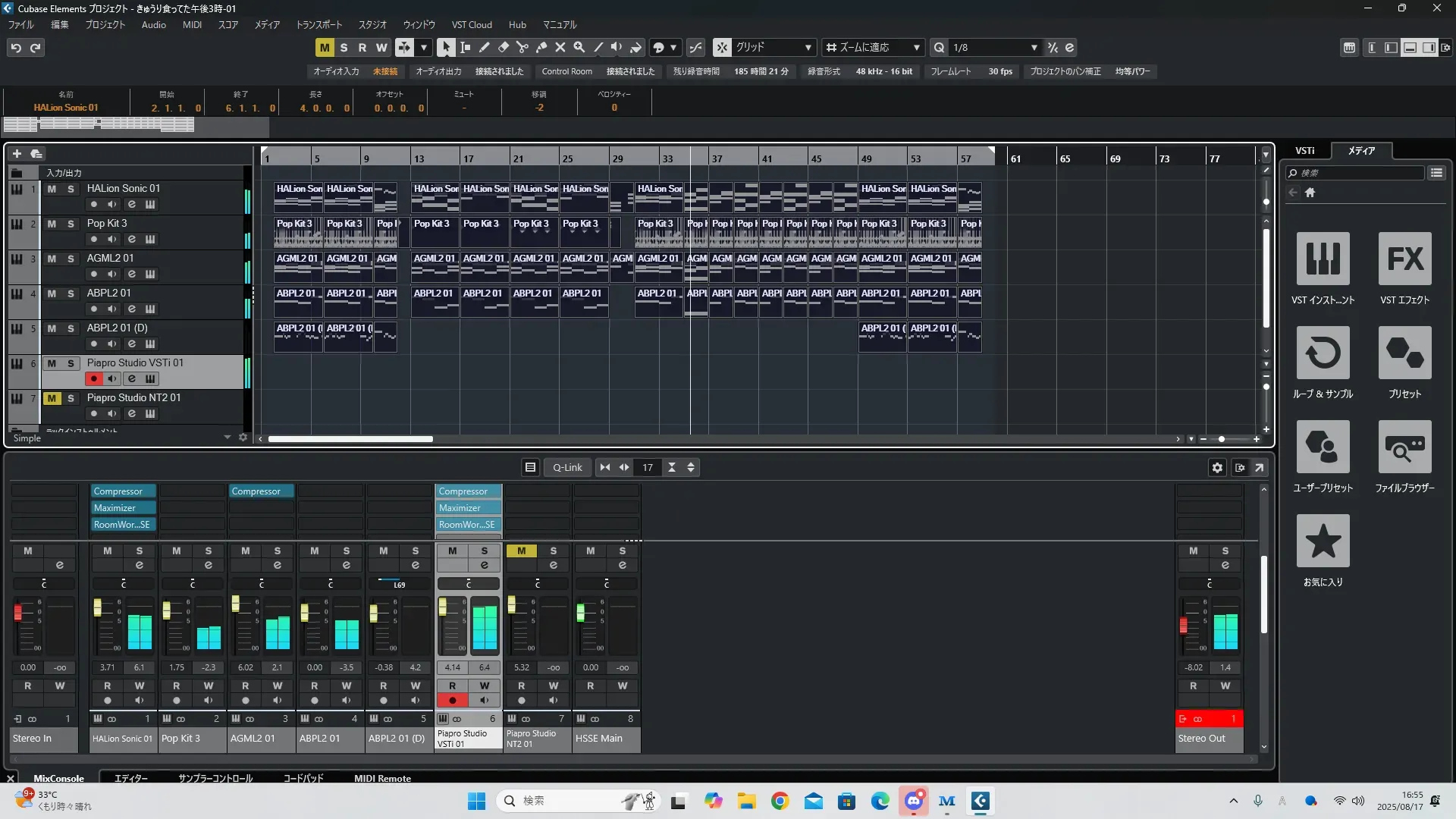Screen dimensions: 1456x819
Task: Open the トランスポート menu
Action: coord(318,25)
